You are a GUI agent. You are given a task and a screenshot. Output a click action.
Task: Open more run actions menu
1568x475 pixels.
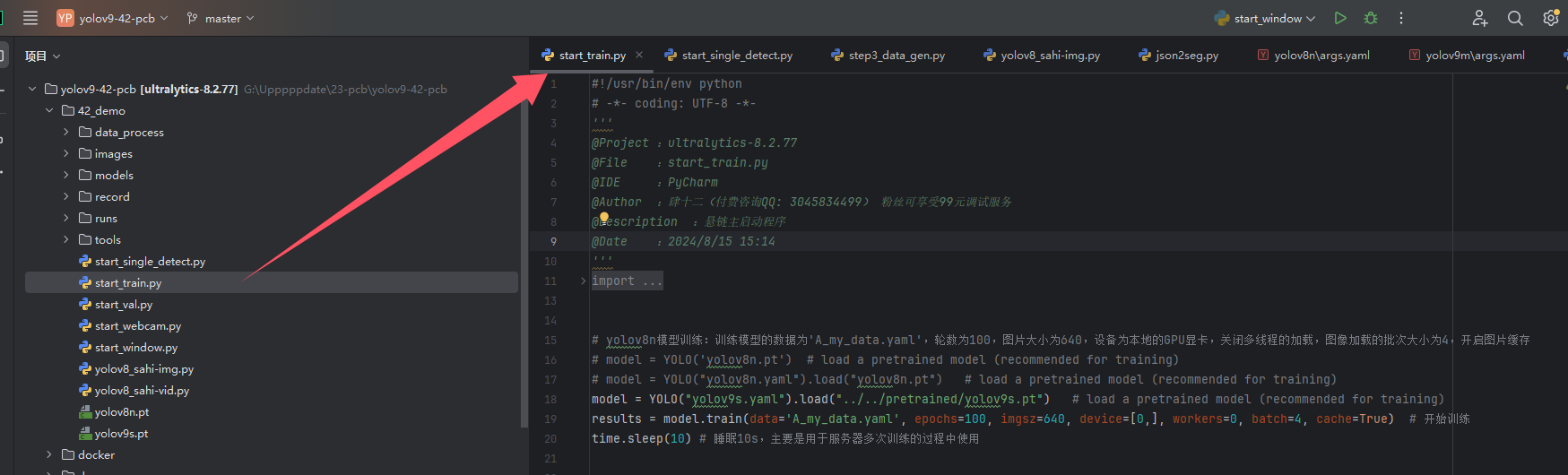[1401, 18]
